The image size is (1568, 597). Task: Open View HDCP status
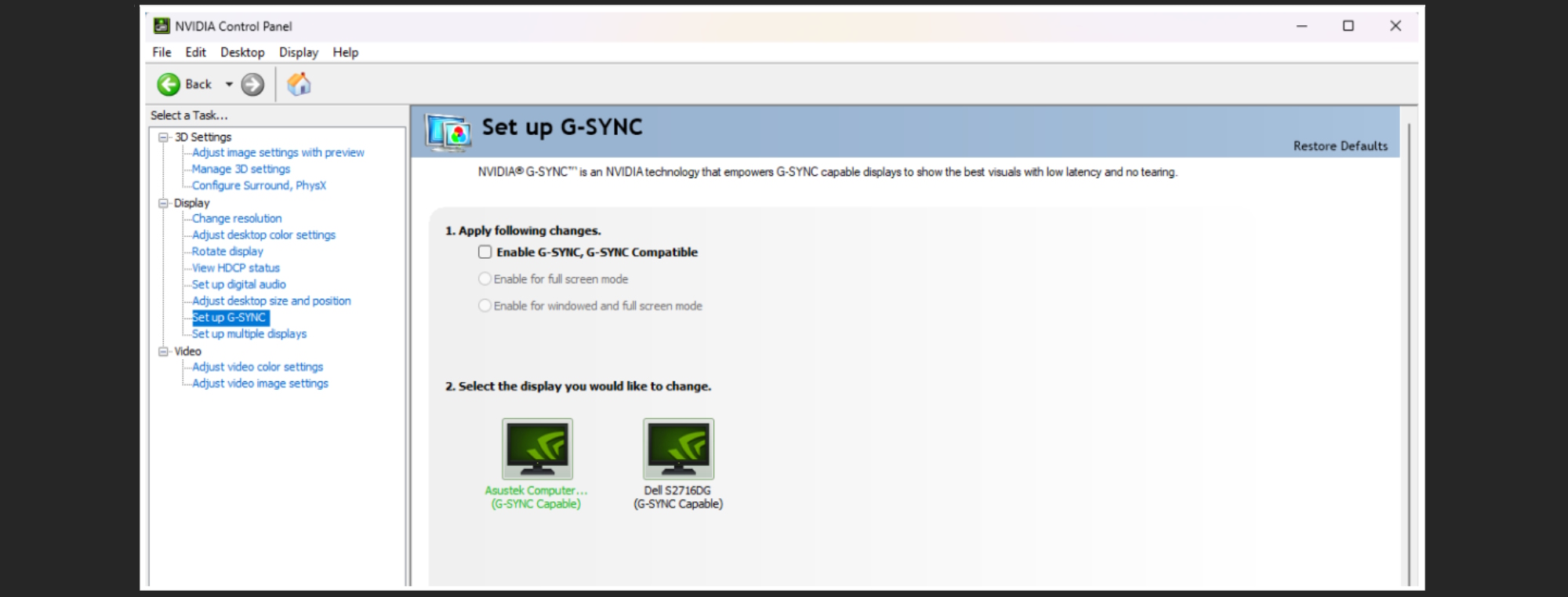point(236,268)
